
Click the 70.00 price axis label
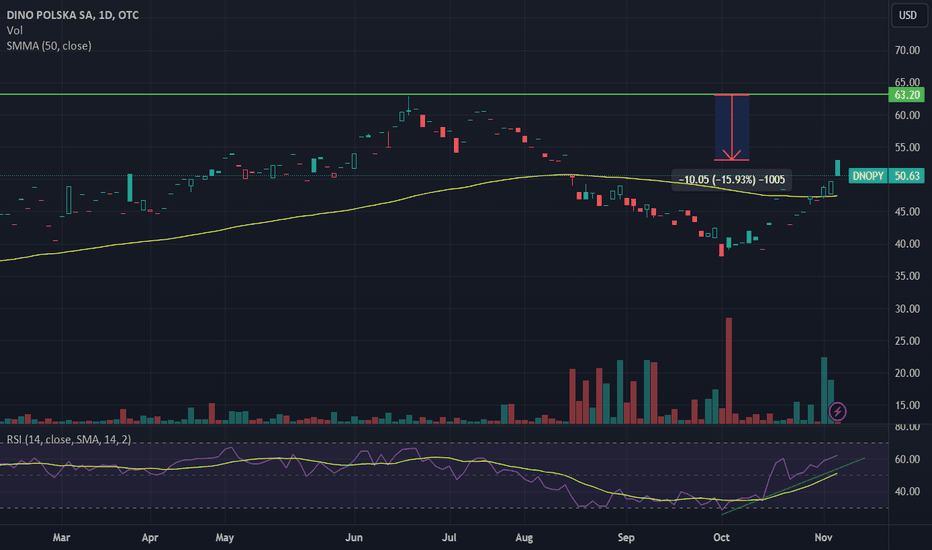(907, 51)
